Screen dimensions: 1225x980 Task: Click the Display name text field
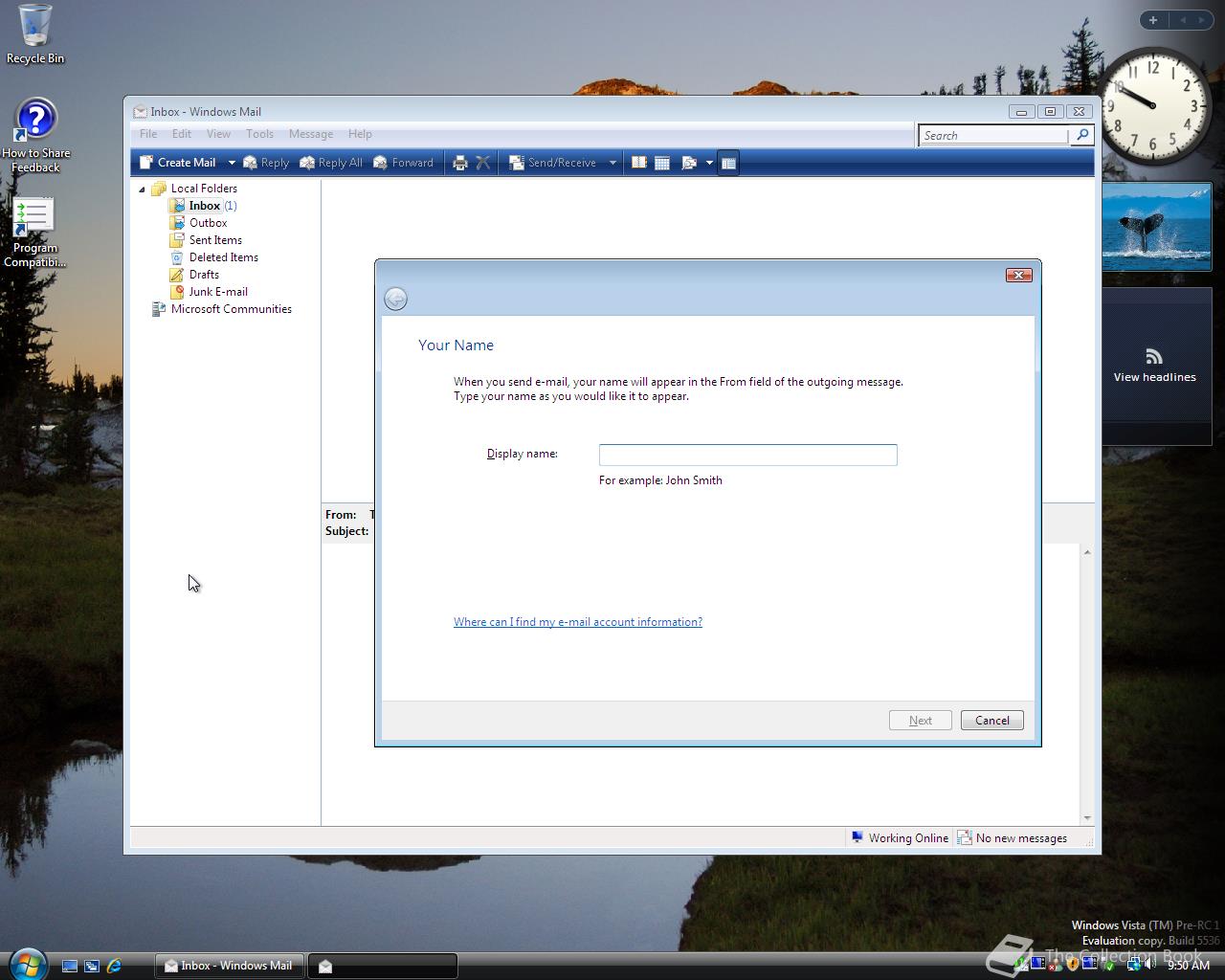748,455
